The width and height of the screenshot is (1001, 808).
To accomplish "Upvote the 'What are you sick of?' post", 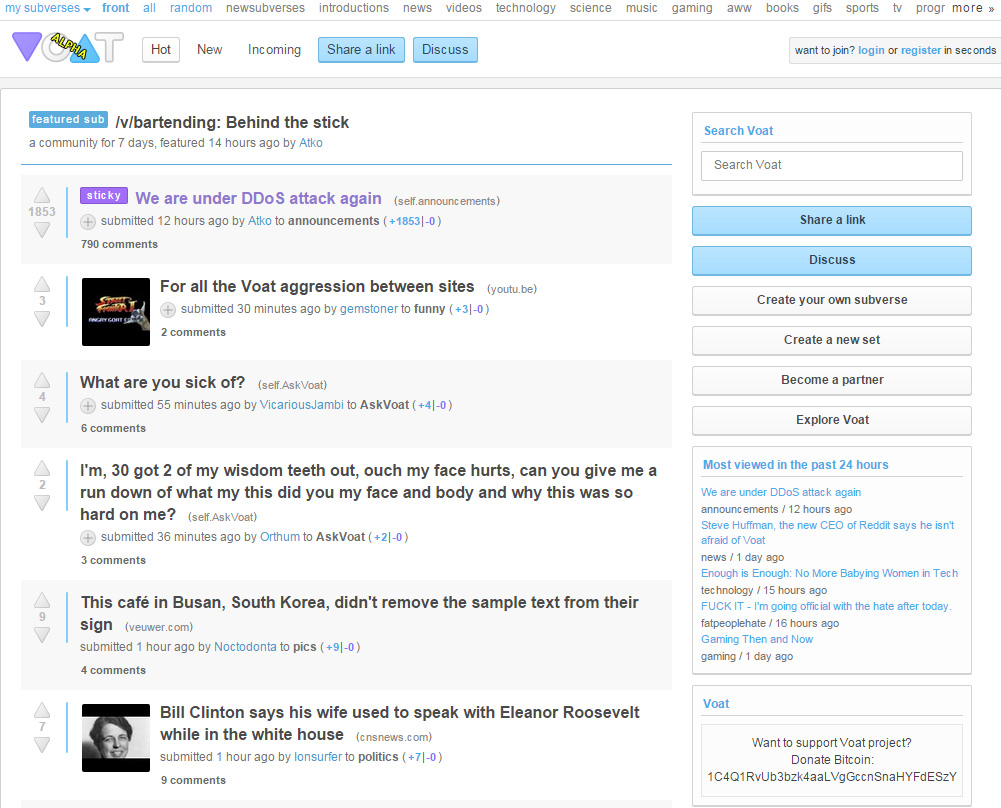I will [42, 380].
